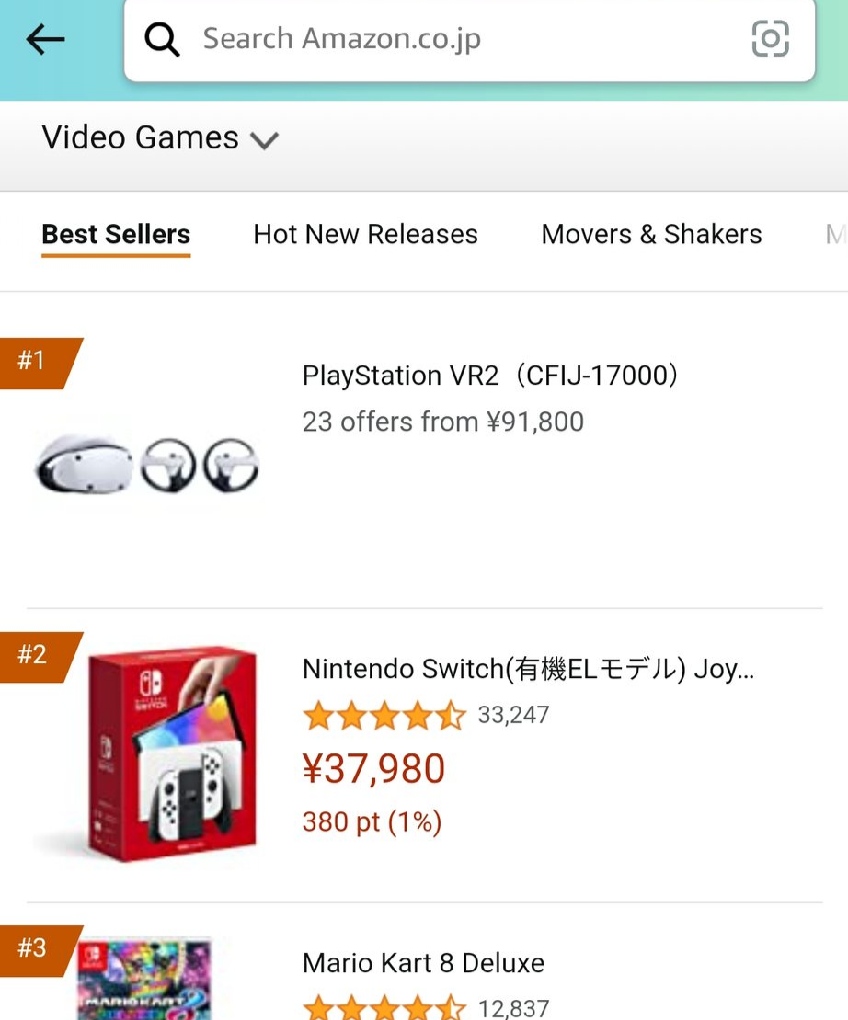Click the ¥37,980 price
The width and height of the screenshot is (848, 1020).
(x=373, y=769)
